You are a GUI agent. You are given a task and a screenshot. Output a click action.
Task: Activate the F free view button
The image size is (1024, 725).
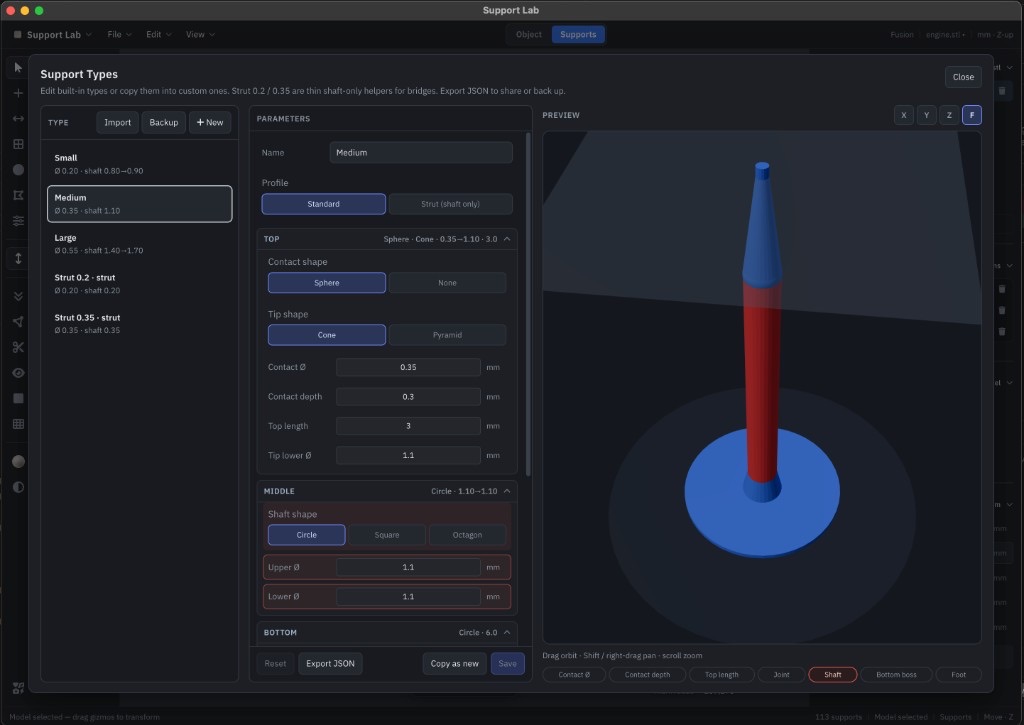(972, 115)
